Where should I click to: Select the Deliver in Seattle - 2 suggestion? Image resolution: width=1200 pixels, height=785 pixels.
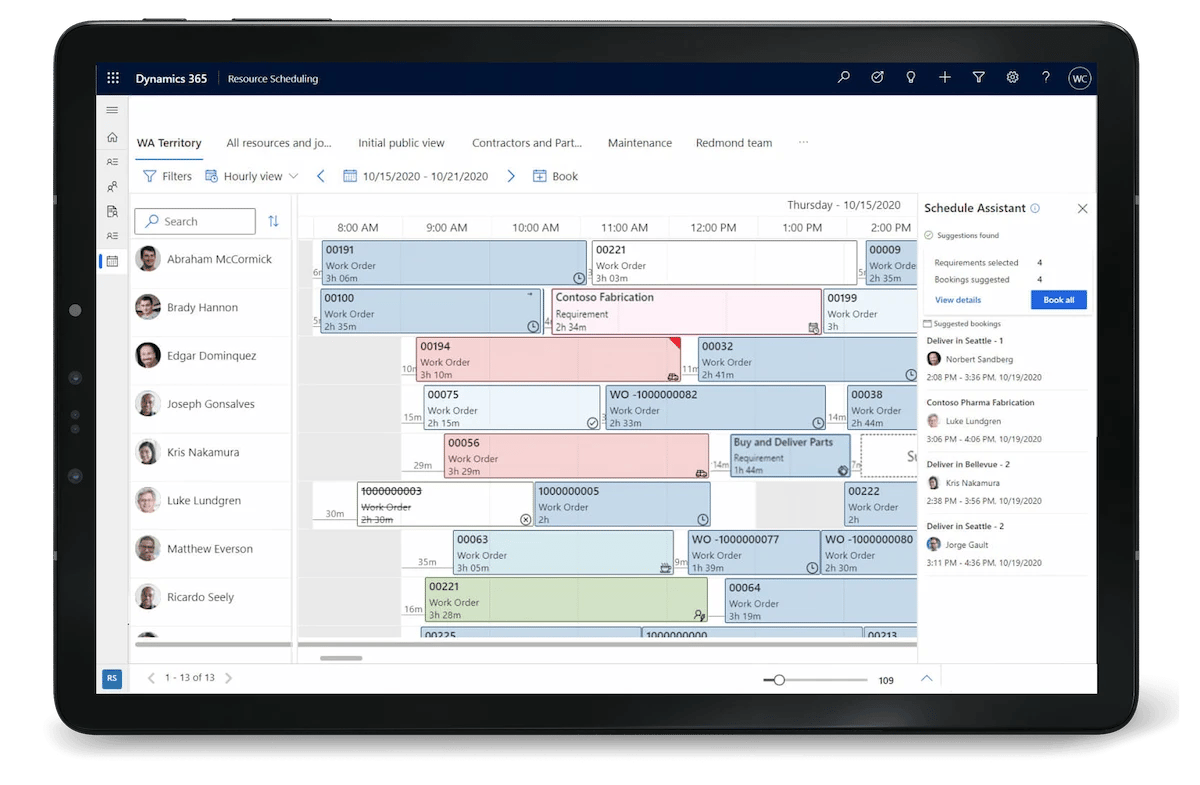tap(1006, 545)
